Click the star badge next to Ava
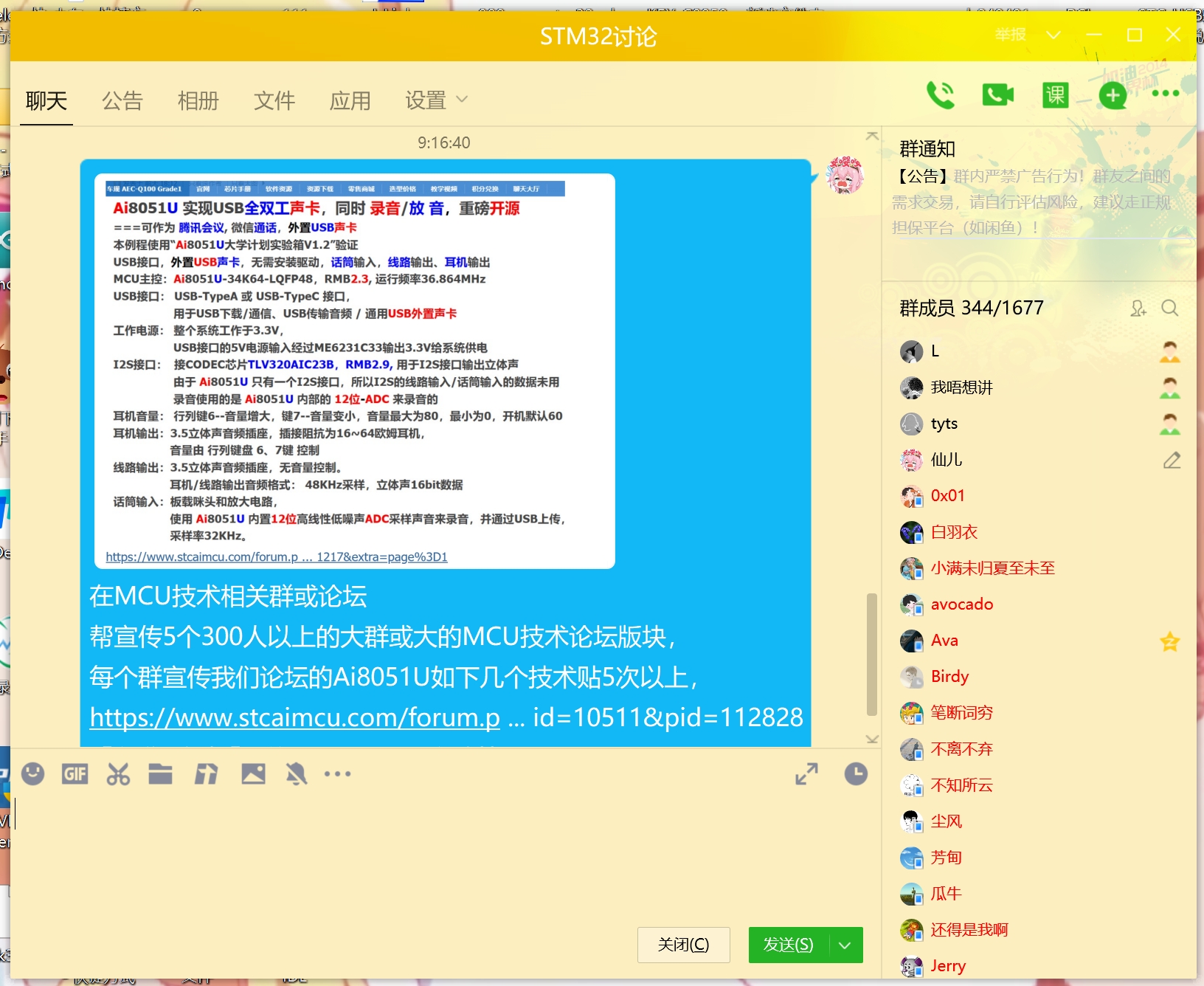The height and width of the screenshot is (986, 1204). (1170, 641)
